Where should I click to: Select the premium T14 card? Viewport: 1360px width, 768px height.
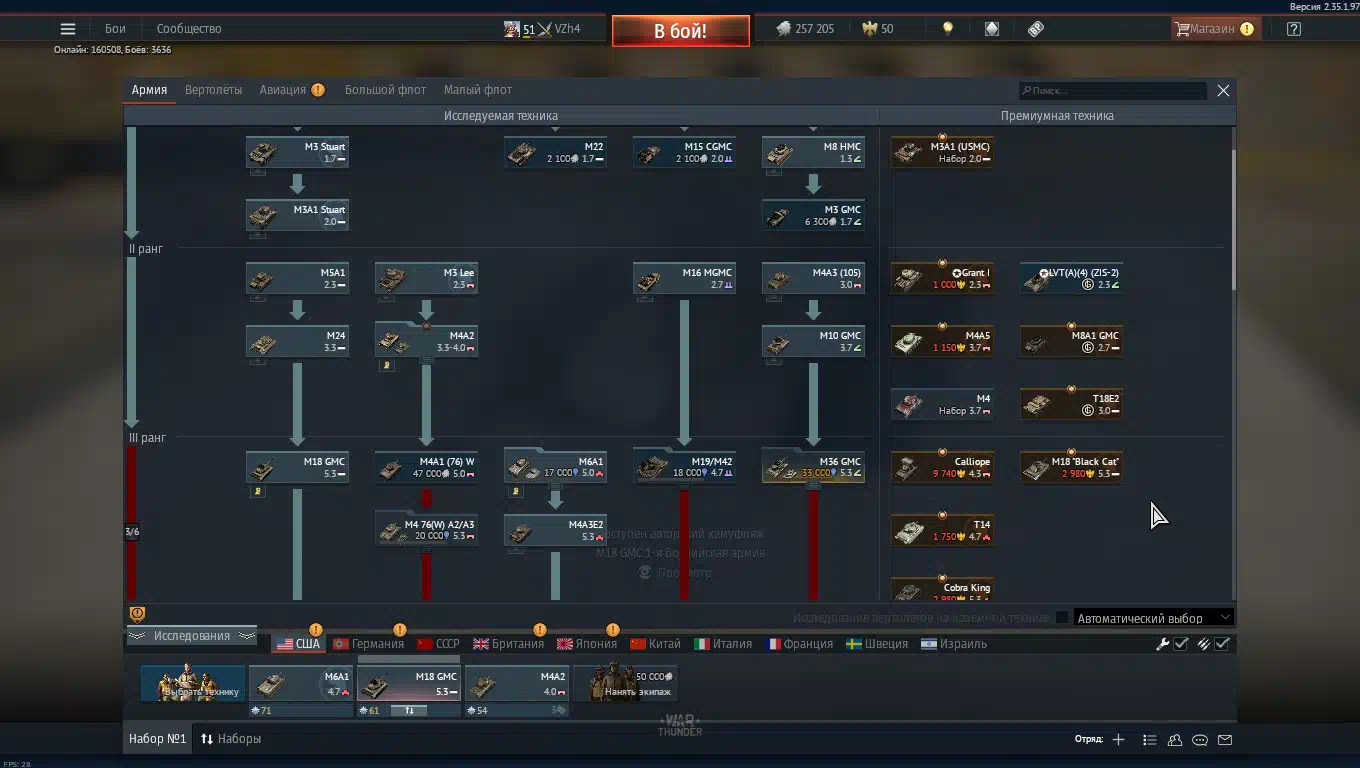[x=942, y=531]
